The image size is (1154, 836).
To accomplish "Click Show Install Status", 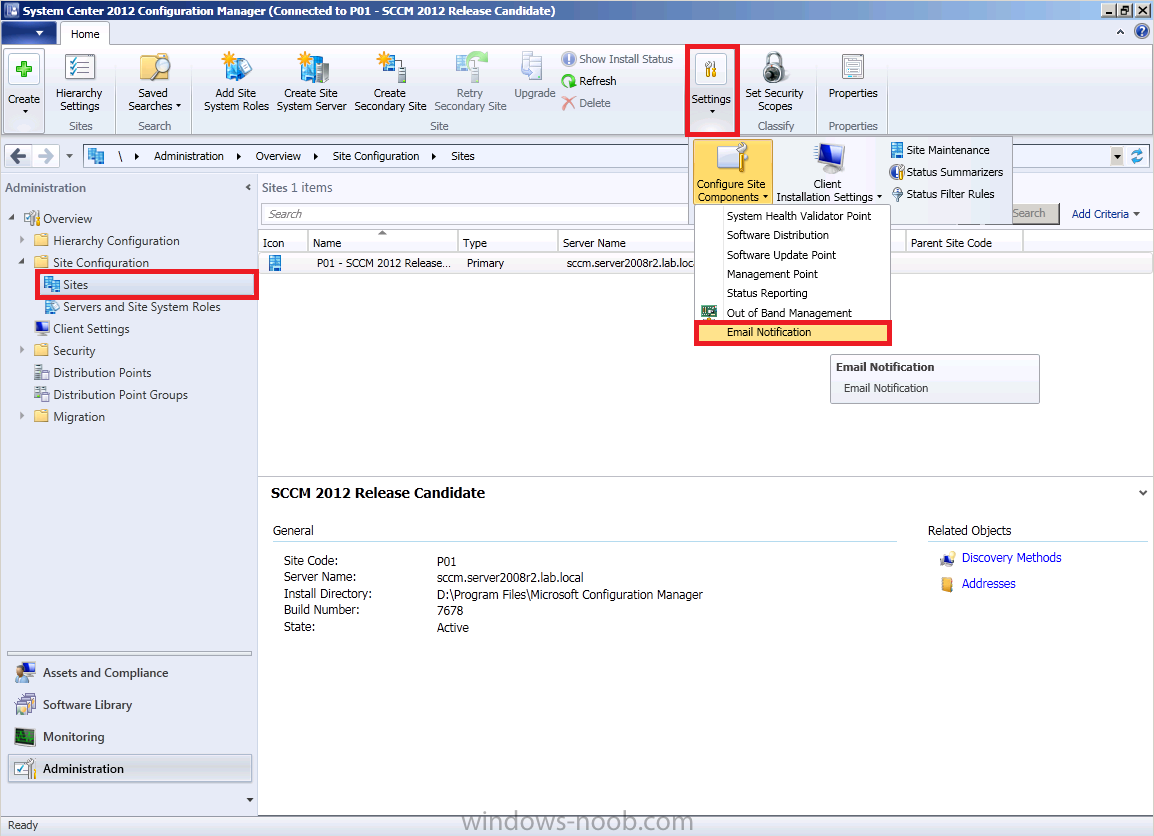I will point(617,59).
